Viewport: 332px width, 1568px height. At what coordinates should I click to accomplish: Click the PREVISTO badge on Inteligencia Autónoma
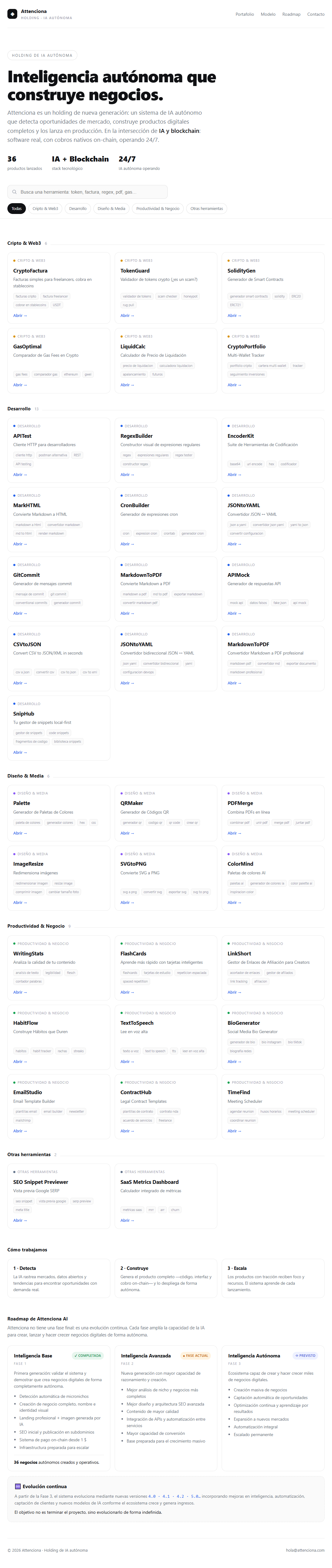point(305,1356)
